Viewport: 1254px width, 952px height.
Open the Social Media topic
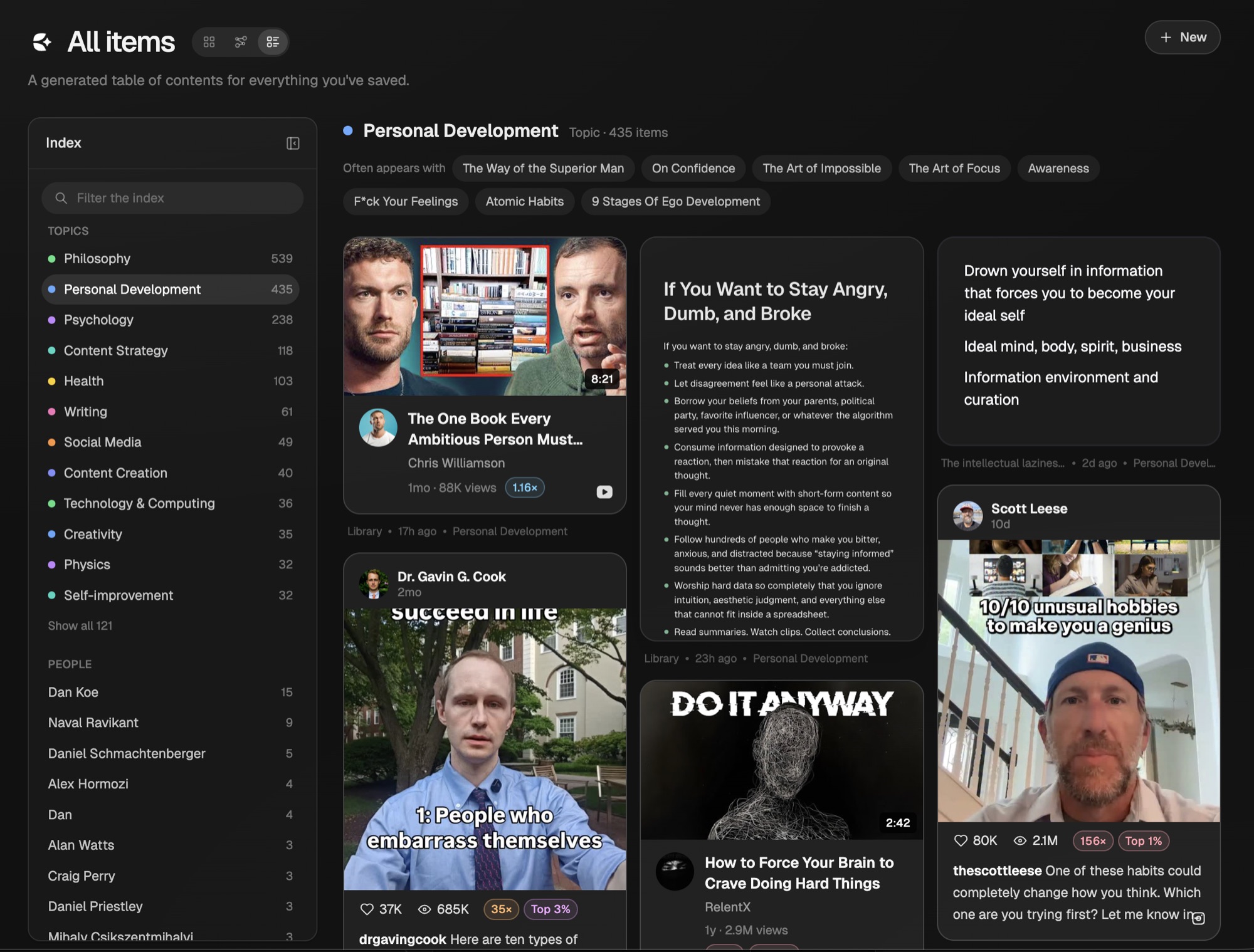(171, 442)
